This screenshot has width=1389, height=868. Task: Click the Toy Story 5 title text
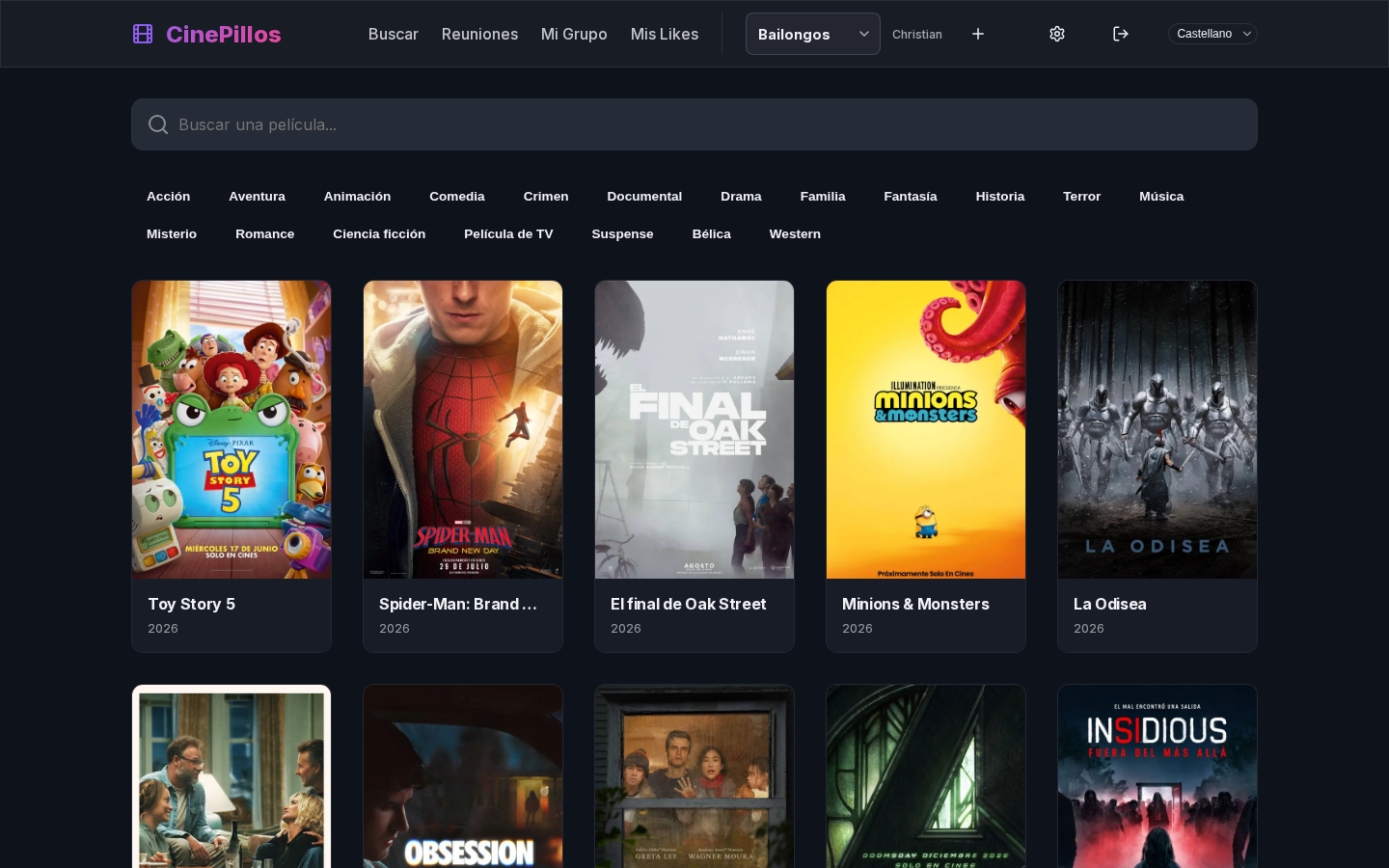pos(191,604)
